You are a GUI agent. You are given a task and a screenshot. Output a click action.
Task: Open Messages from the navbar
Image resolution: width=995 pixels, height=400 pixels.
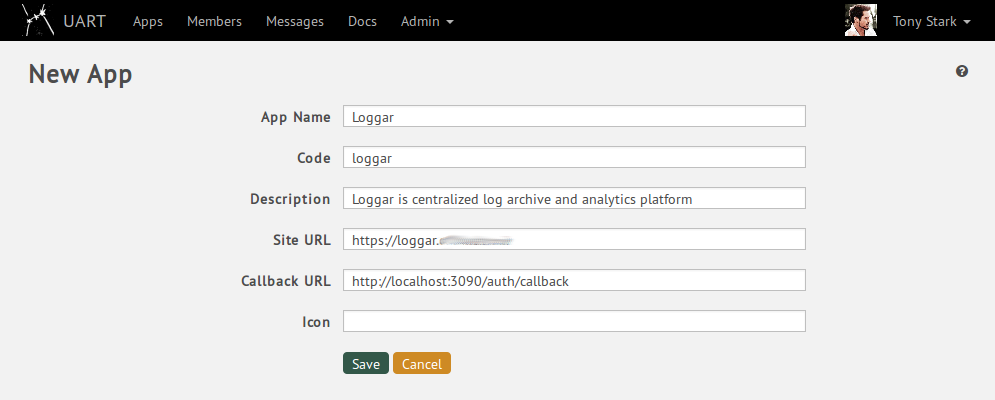point(294,21)
